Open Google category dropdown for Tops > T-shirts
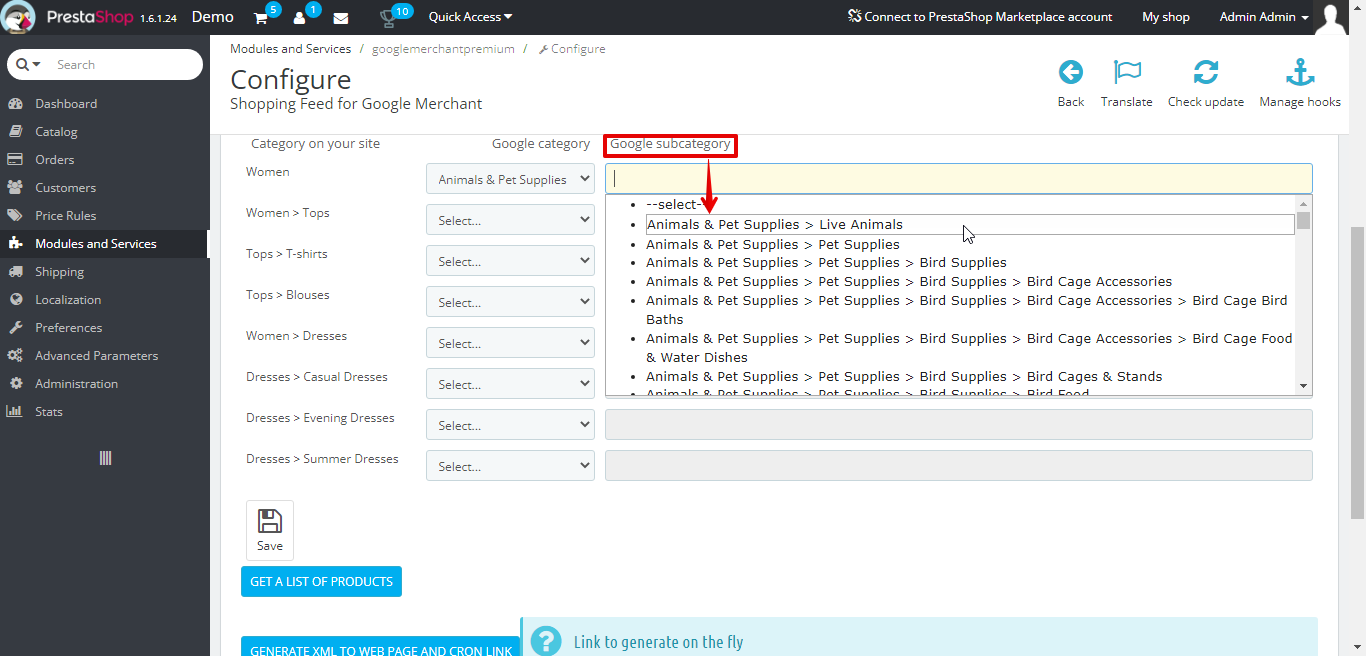 [511, 261]
